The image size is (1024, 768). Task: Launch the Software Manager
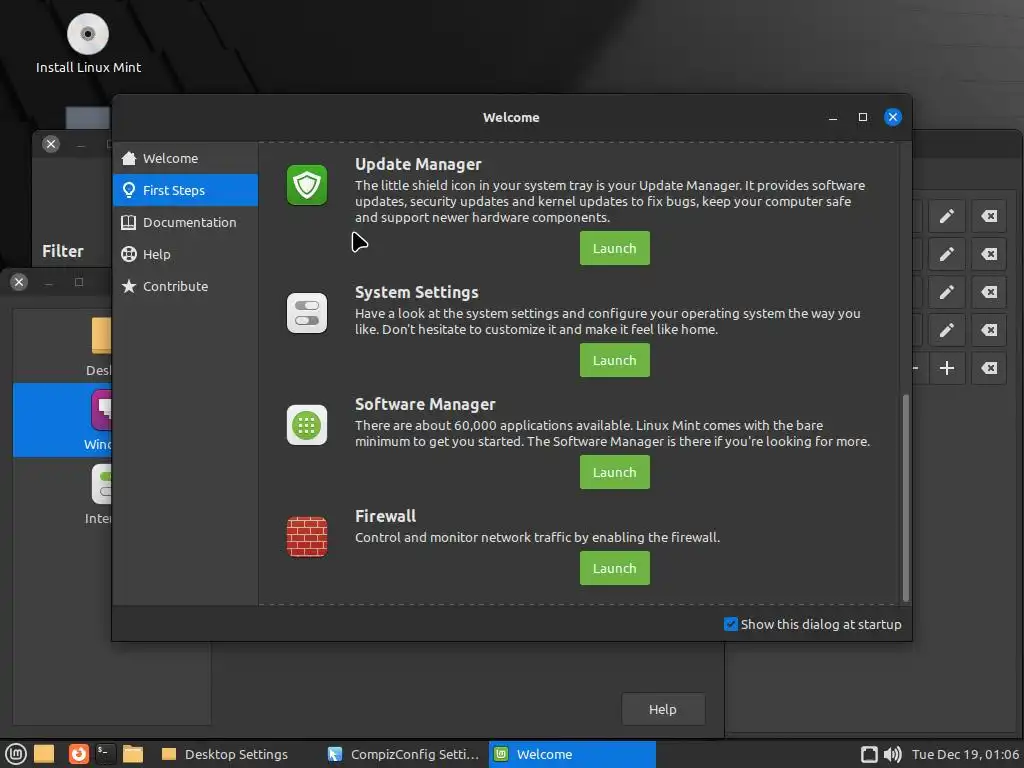[615, 472]
